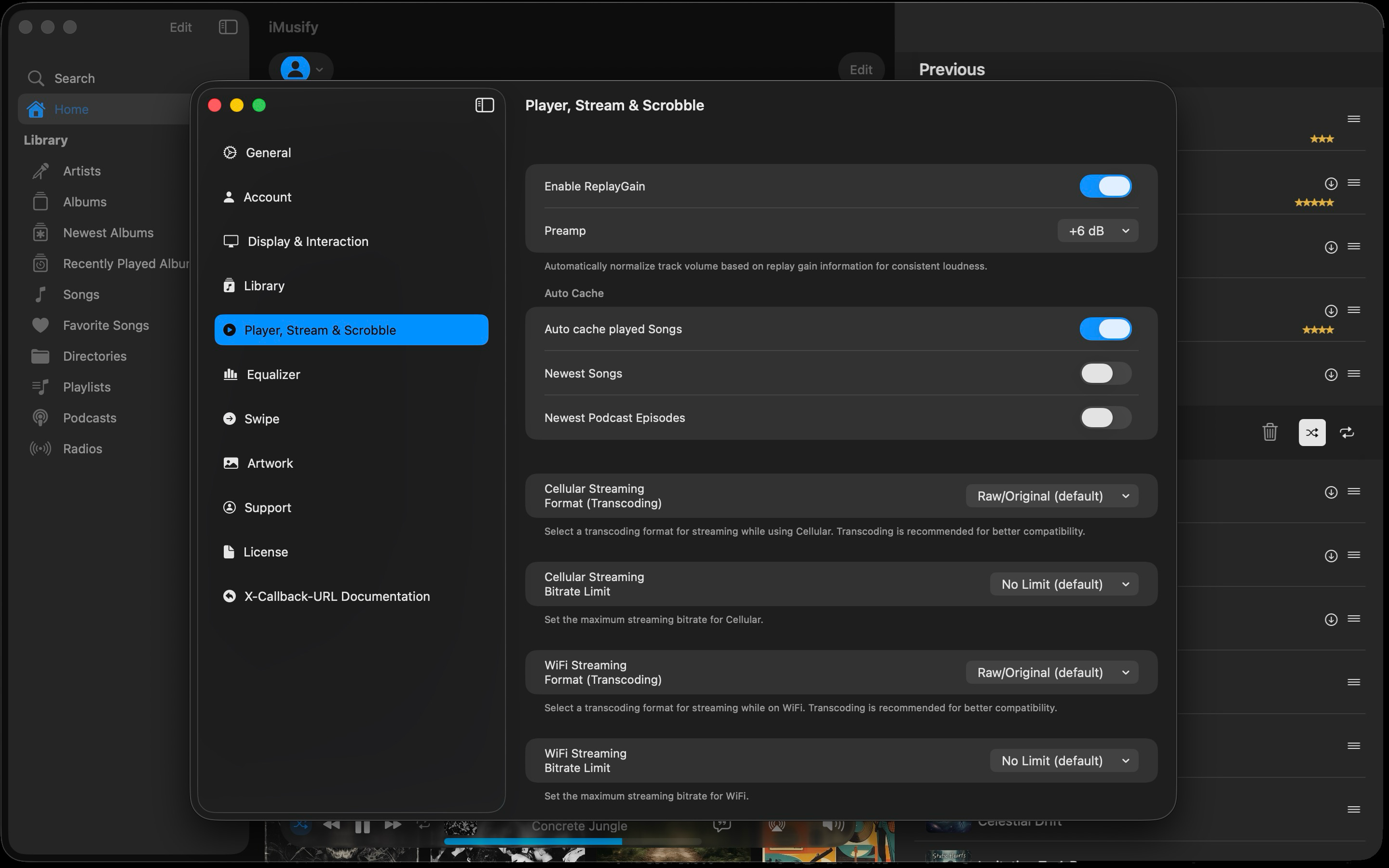Click the volume speaker icon in the player bar
The width and height of the screenshot is (1389, 868).
833,825
